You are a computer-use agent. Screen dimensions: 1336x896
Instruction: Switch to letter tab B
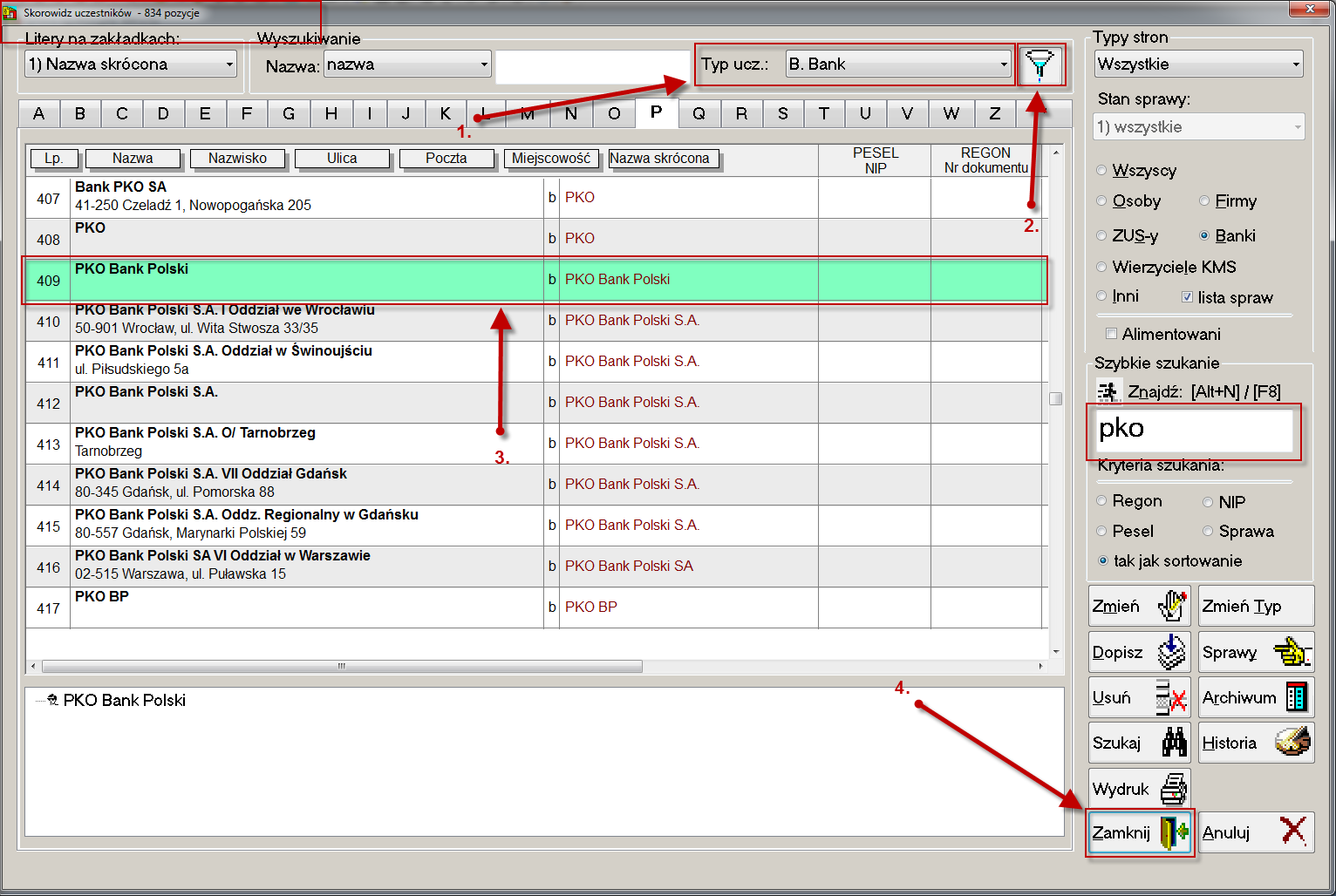(x=80, y=113)
